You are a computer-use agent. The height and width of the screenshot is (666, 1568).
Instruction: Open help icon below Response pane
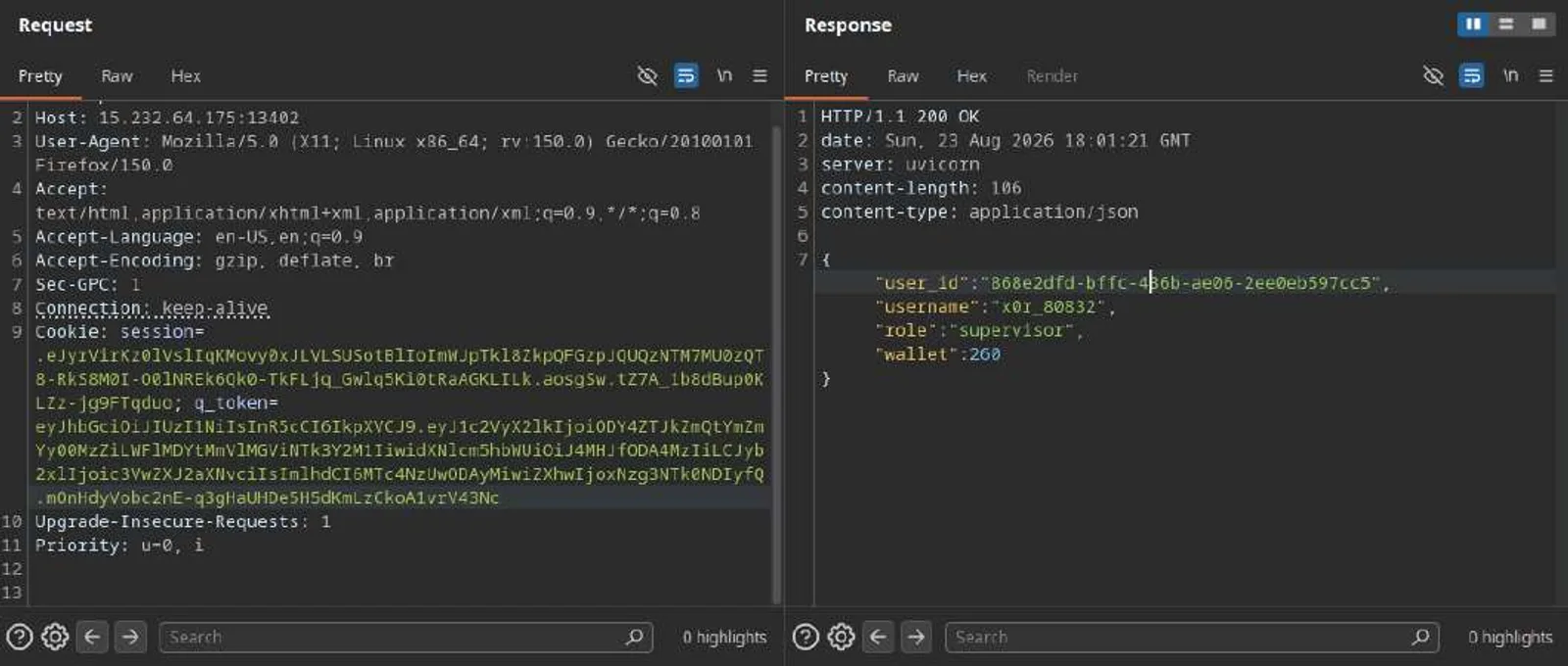click(x=806, y=638)
